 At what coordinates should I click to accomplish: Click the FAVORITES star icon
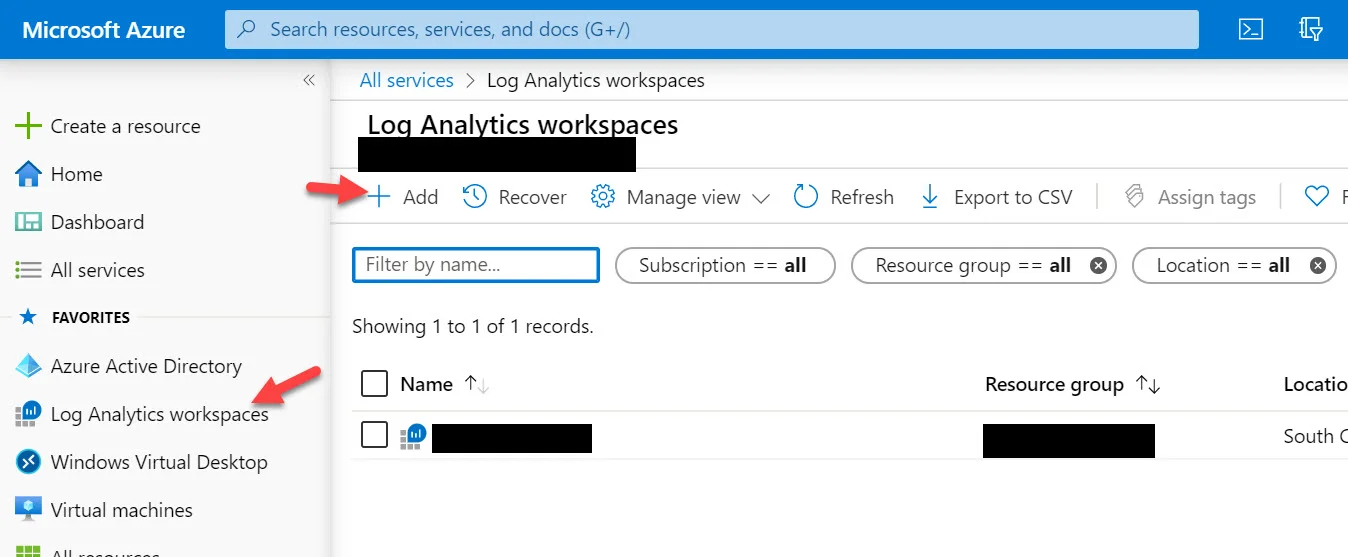28,318
